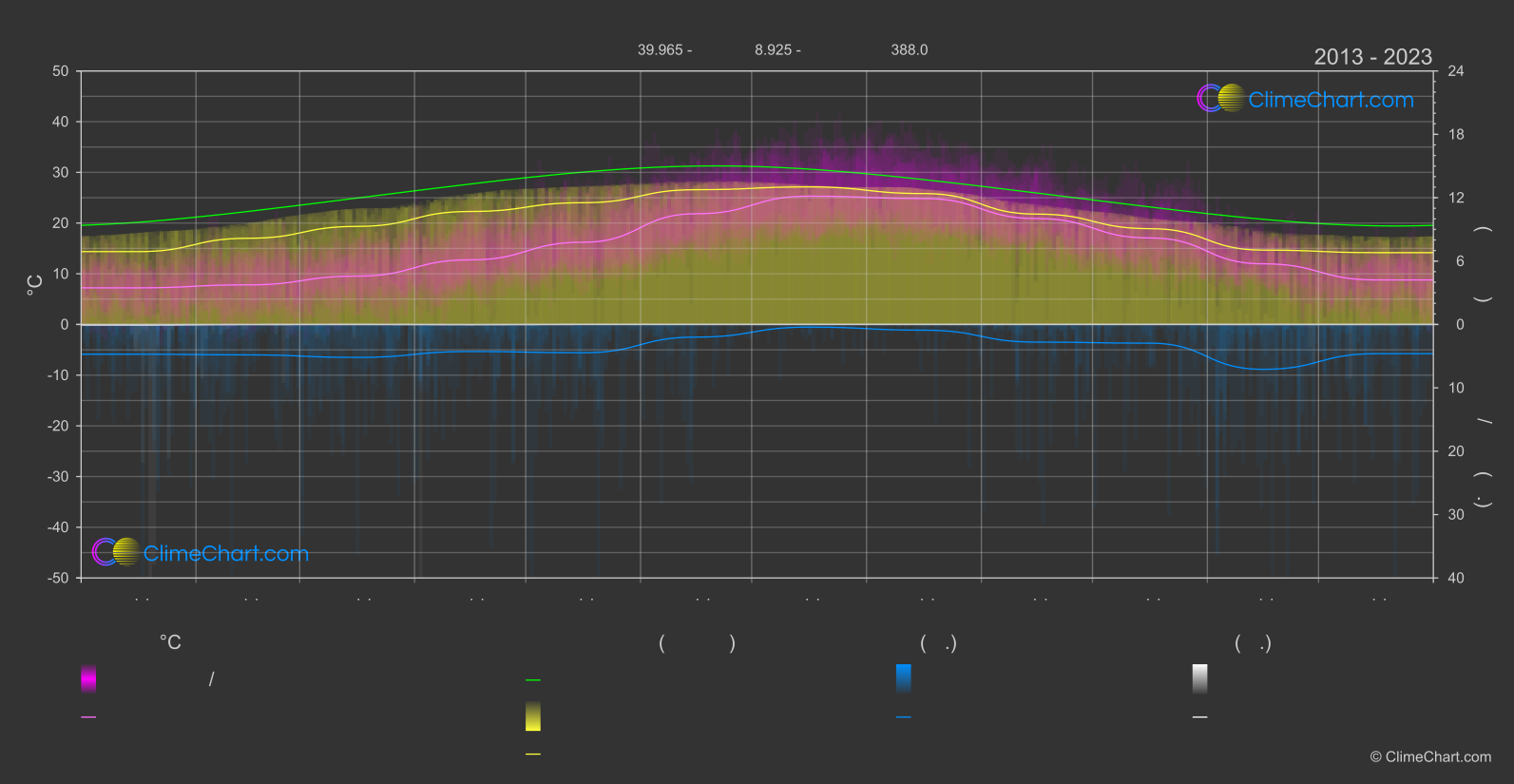Click the 2013 - 2023 year range label

(1372, 57)
